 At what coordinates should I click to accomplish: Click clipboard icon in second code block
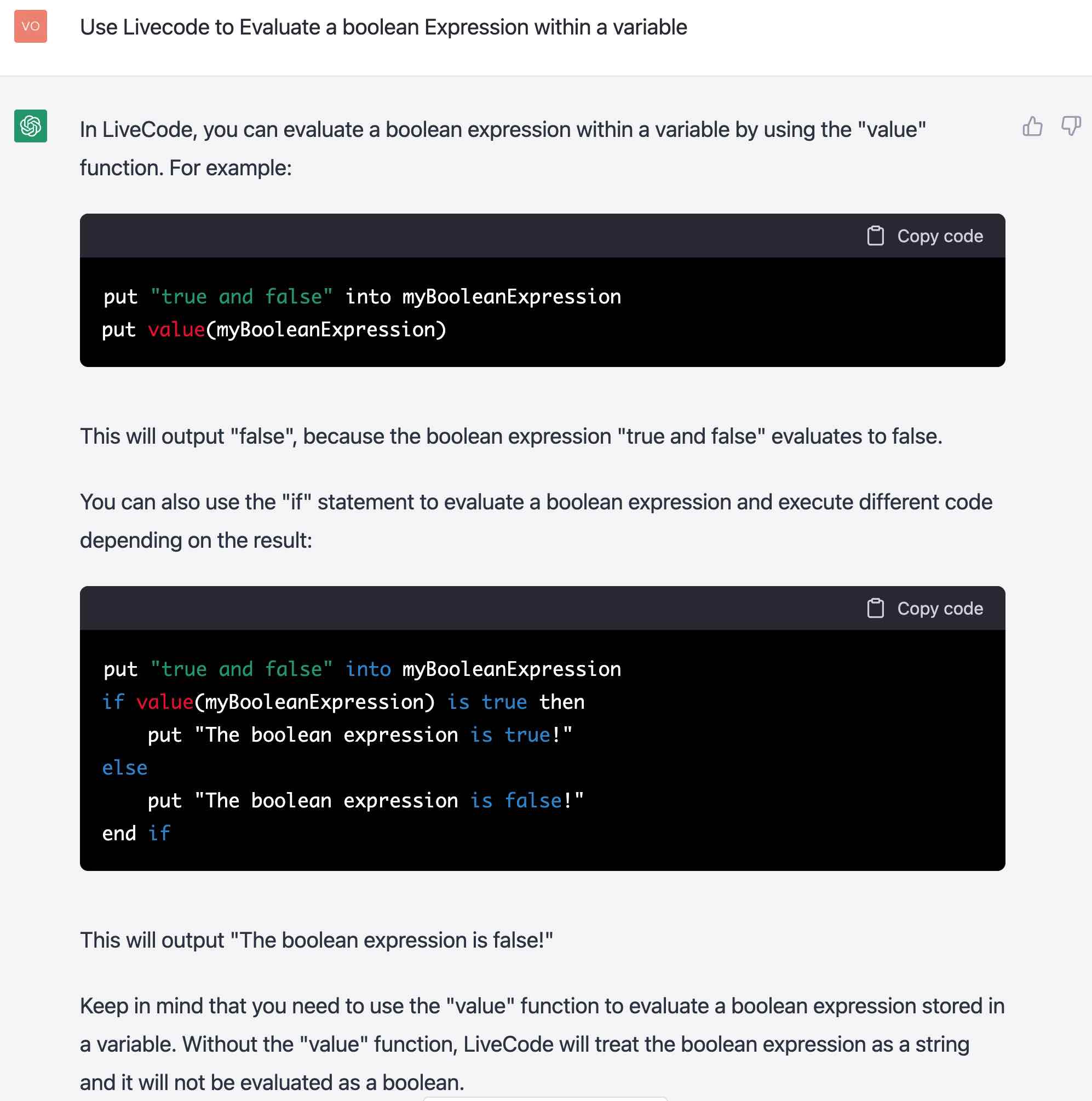pos(875,608)
